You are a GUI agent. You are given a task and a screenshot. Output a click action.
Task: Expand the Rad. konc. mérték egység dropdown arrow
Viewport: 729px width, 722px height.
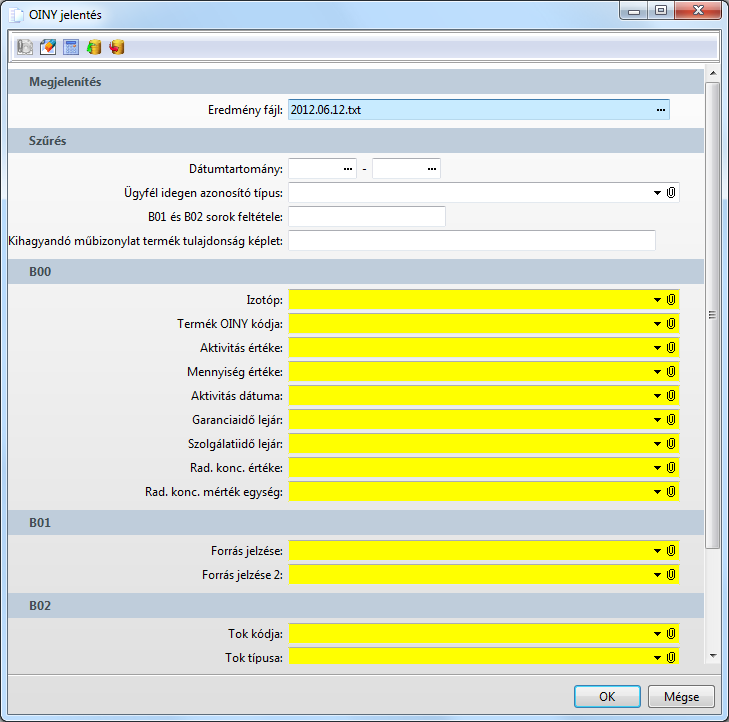point(657,491)
